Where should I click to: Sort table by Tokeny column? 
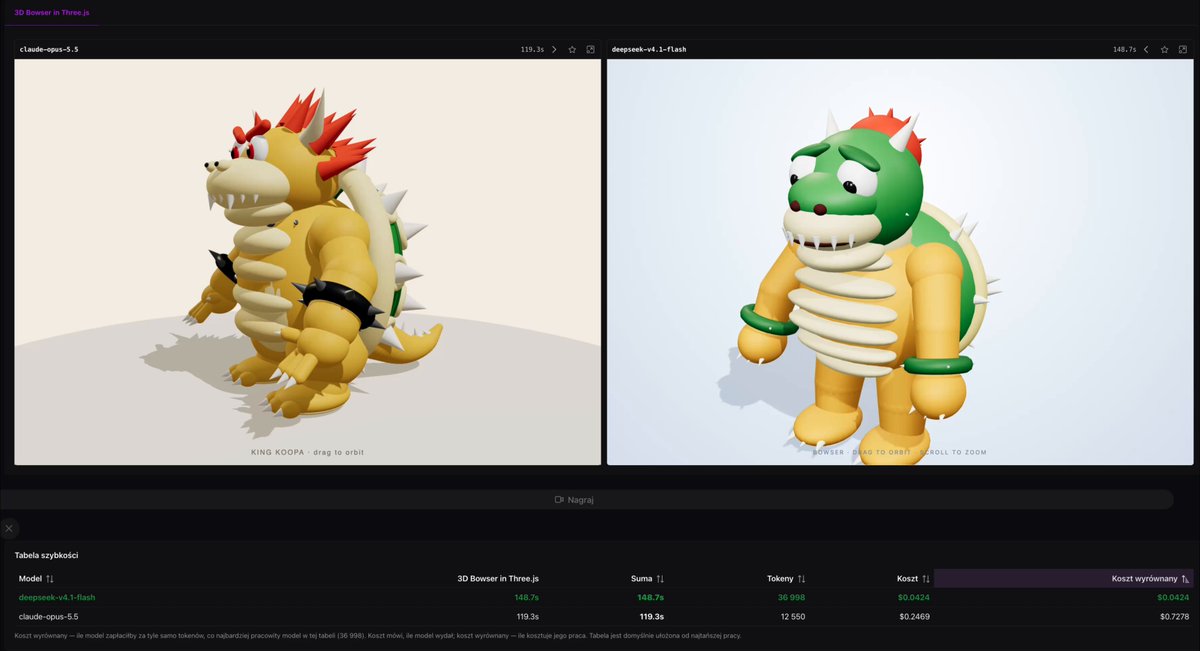pyautogui.click(x=786, y=578)
